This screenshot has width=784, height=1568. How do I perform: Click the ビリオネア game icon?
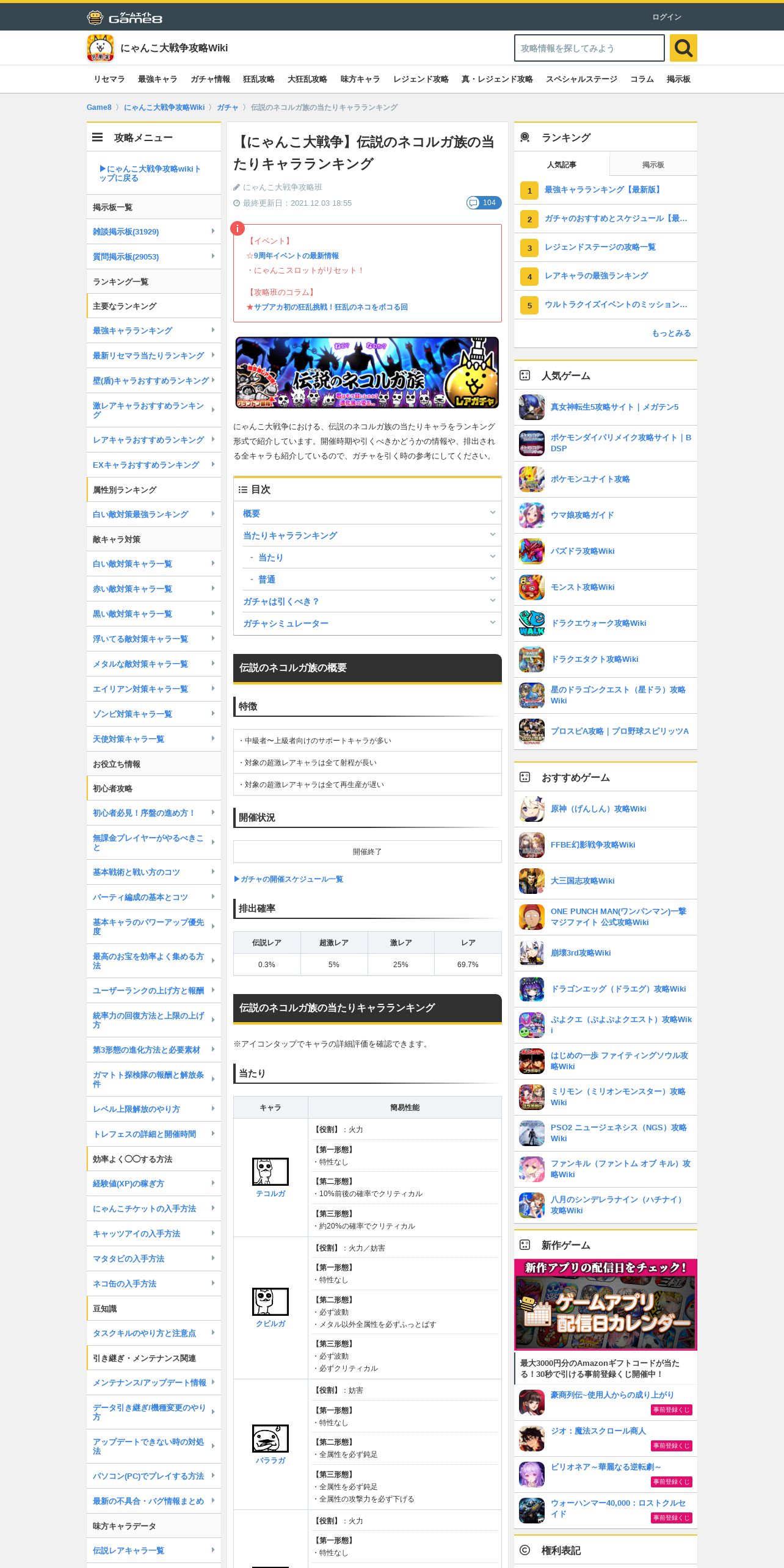click(532, 1475)
